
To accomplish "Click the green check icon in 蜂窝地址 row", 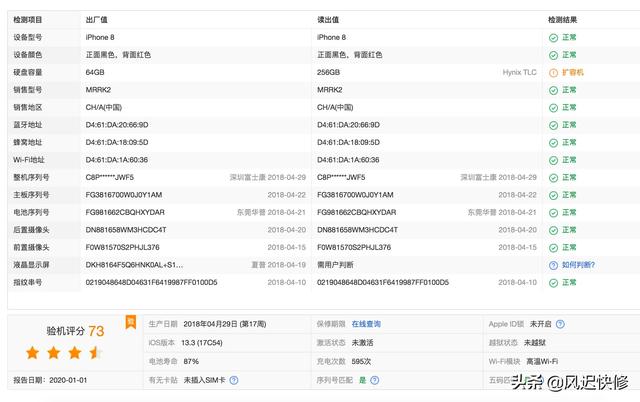I will click(x=553, y=143).
